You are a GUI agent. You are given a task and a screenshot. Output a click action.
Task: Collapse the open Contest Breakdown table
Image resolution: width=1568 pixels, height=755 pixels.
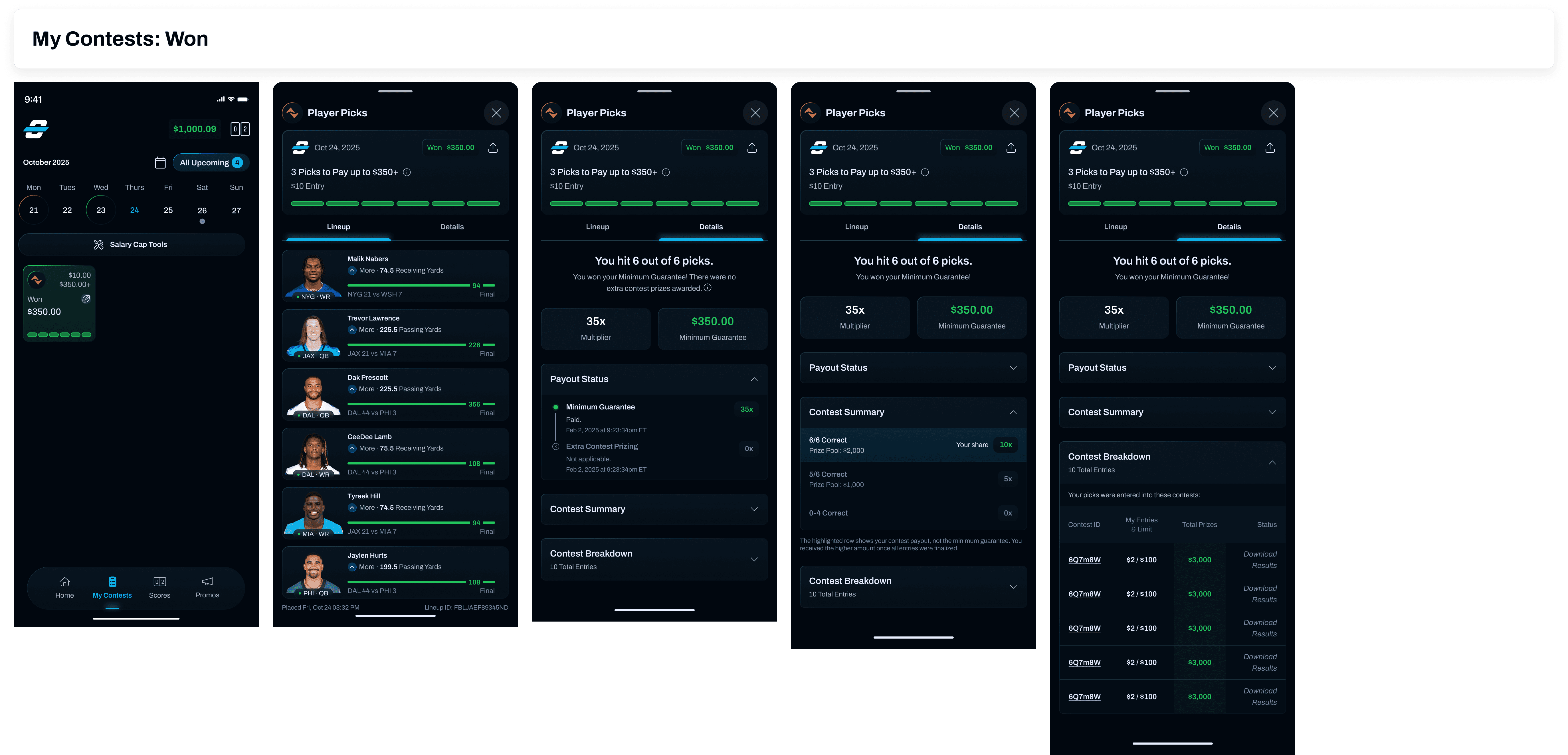click(1272, 462)
